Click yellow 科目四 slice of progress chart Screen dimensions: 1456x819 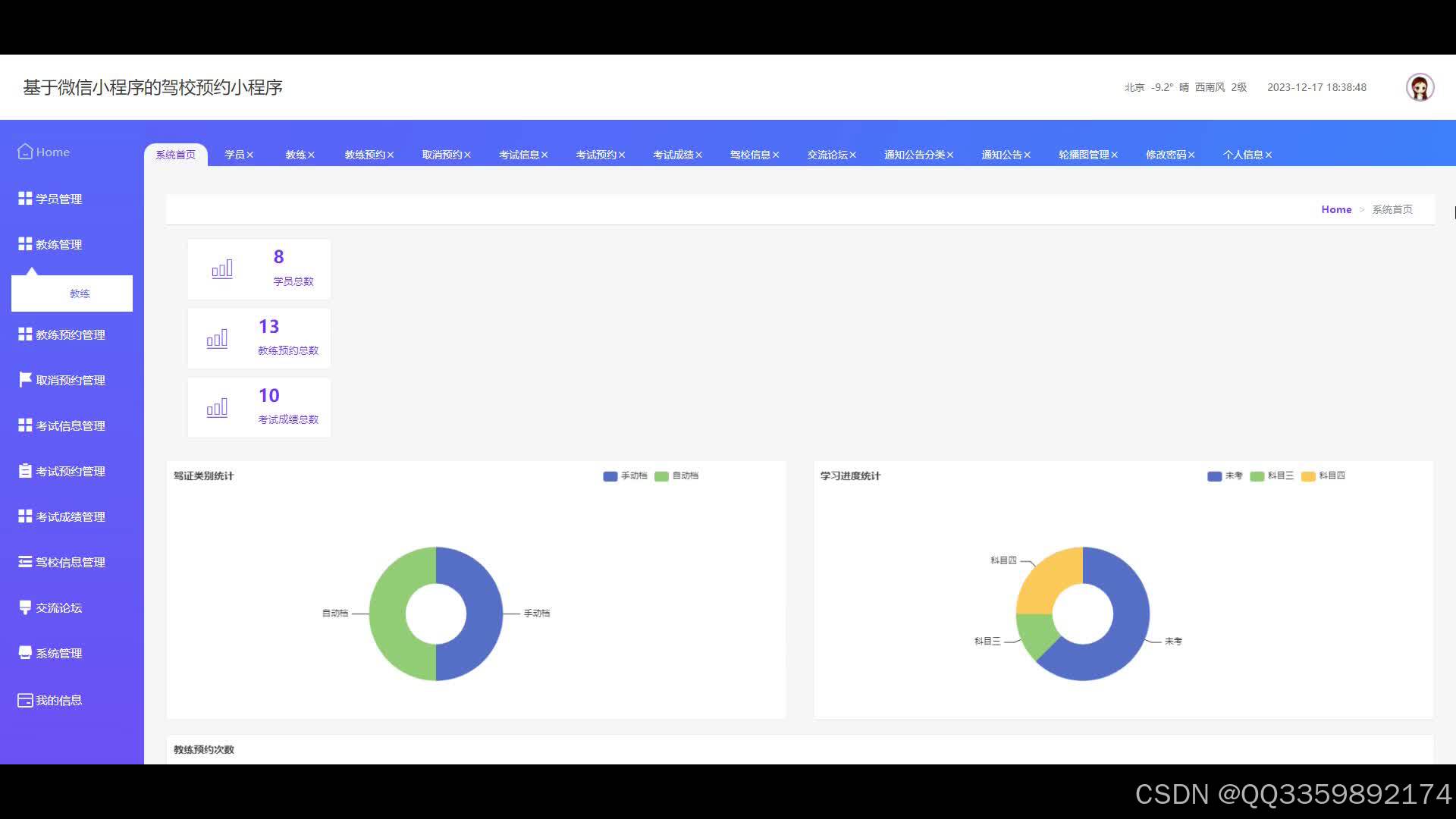pyautogui.click(x=1048, y=579)
